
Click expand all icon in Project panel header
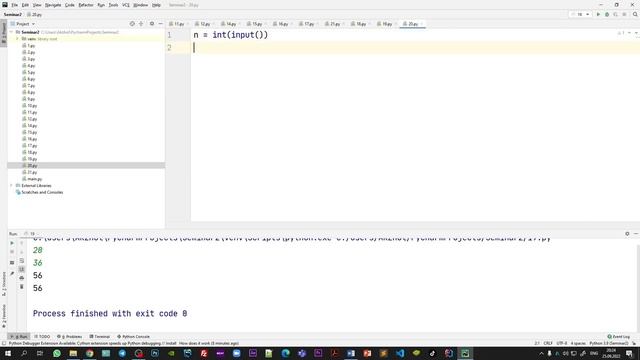[x=141, y=24]
